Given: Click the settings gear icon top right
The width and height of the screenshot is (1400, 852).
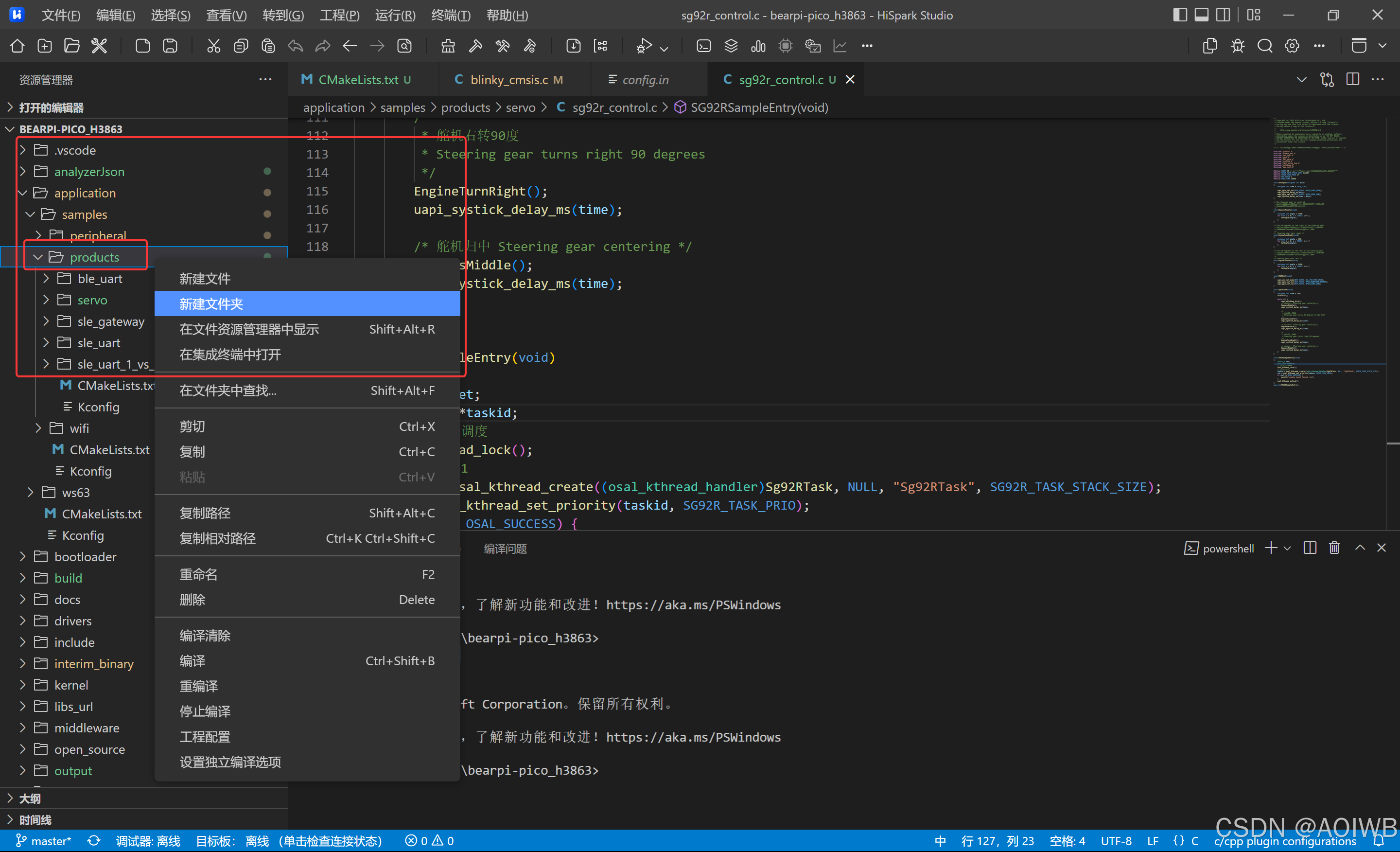Looking at the screenshot, I should pyautogui.click(x=1292, y=46).
